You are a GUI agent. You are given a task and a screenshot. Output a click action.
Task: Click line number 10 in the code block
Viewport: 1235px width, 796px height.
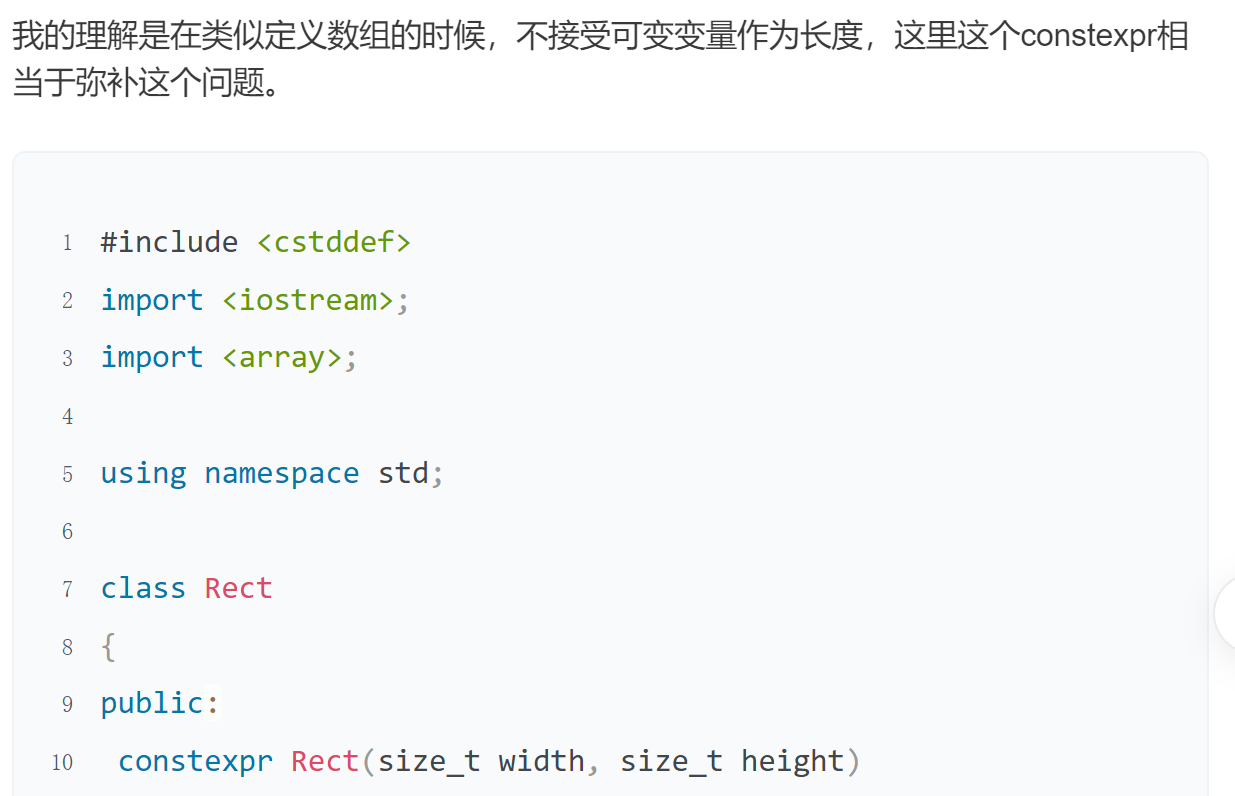[62, 763]
